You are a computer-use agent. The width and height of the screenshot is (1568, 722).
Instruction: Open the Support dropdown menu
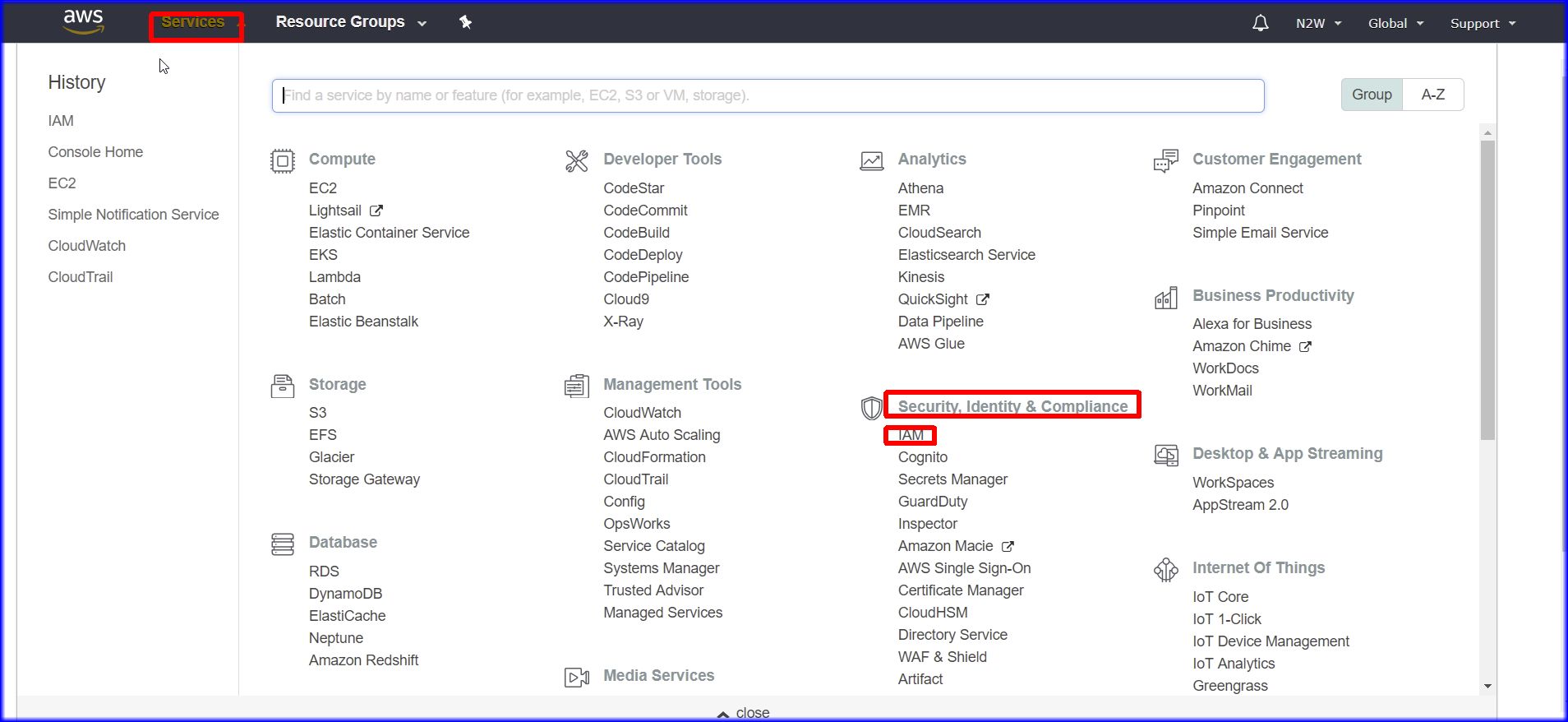[x=1483, y=23]
